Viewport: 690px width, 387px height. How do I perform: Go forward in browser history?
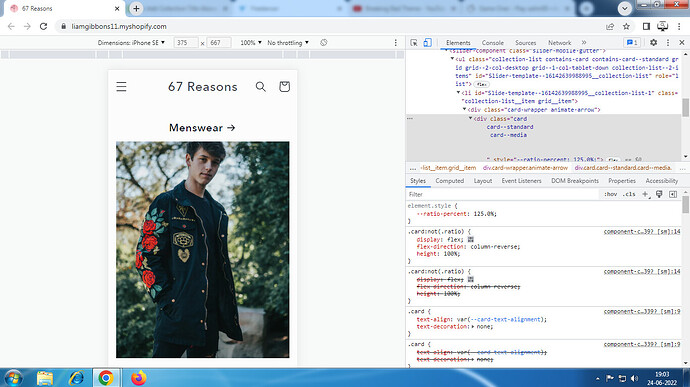click(x=27, y=26)
